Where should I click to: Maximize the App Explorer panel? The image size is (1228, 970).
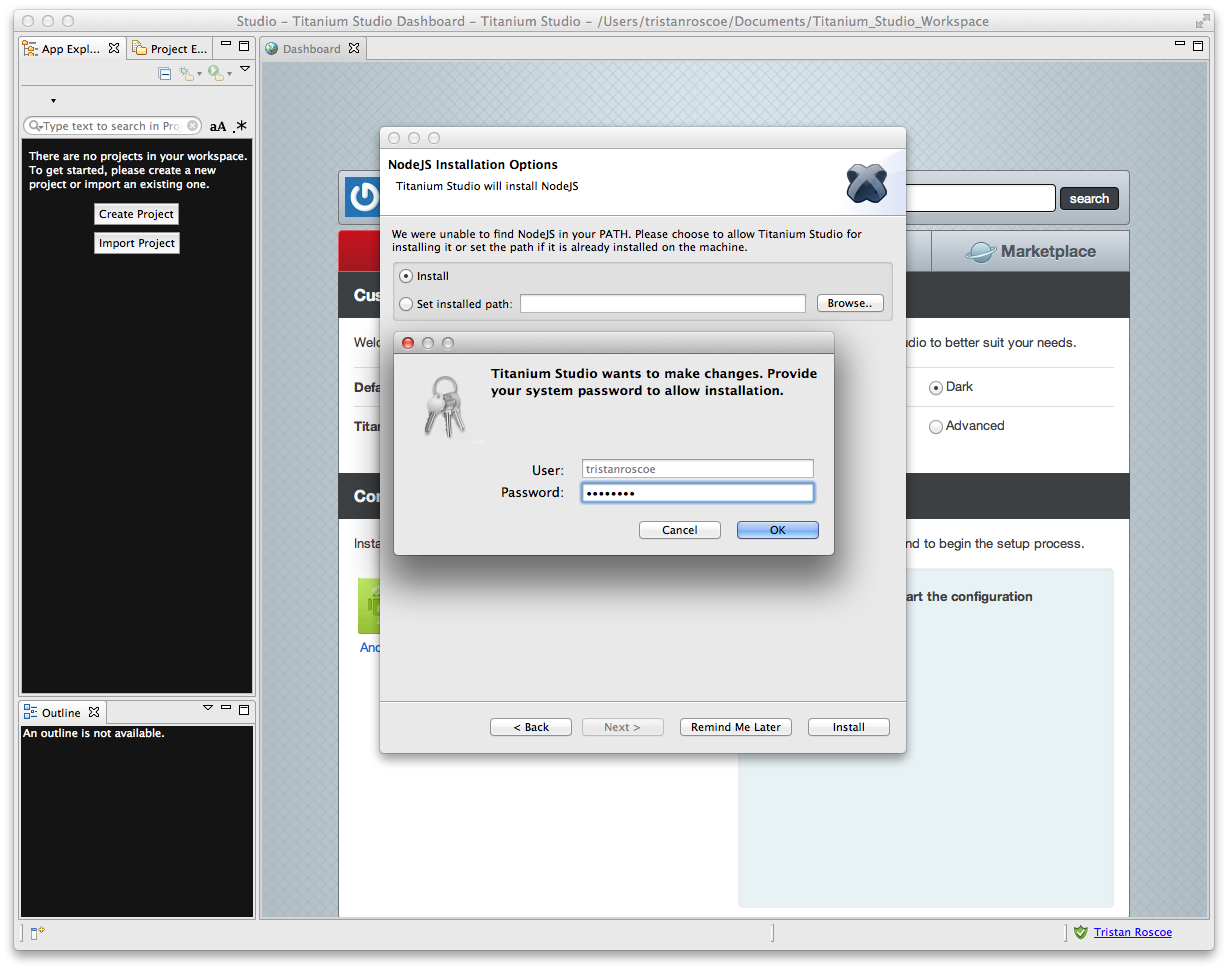(x=244, y=46)
